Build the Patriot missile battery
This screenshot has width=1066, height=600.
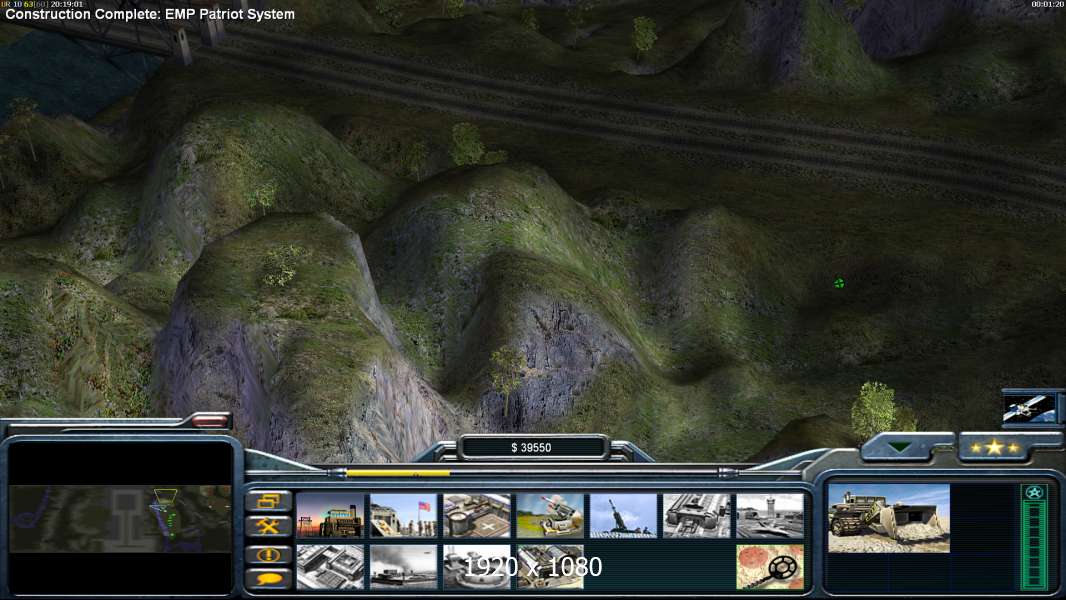(x=550, y=516)
